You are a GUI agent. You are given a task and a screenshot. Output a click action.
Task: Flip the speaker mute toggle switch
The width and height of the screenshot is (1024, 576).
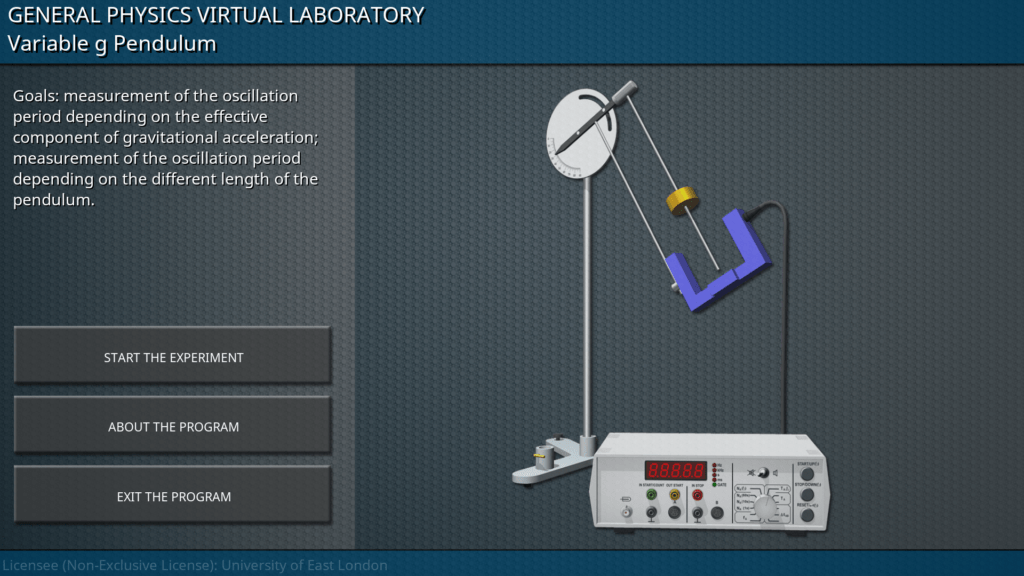(x=763, y=473)
